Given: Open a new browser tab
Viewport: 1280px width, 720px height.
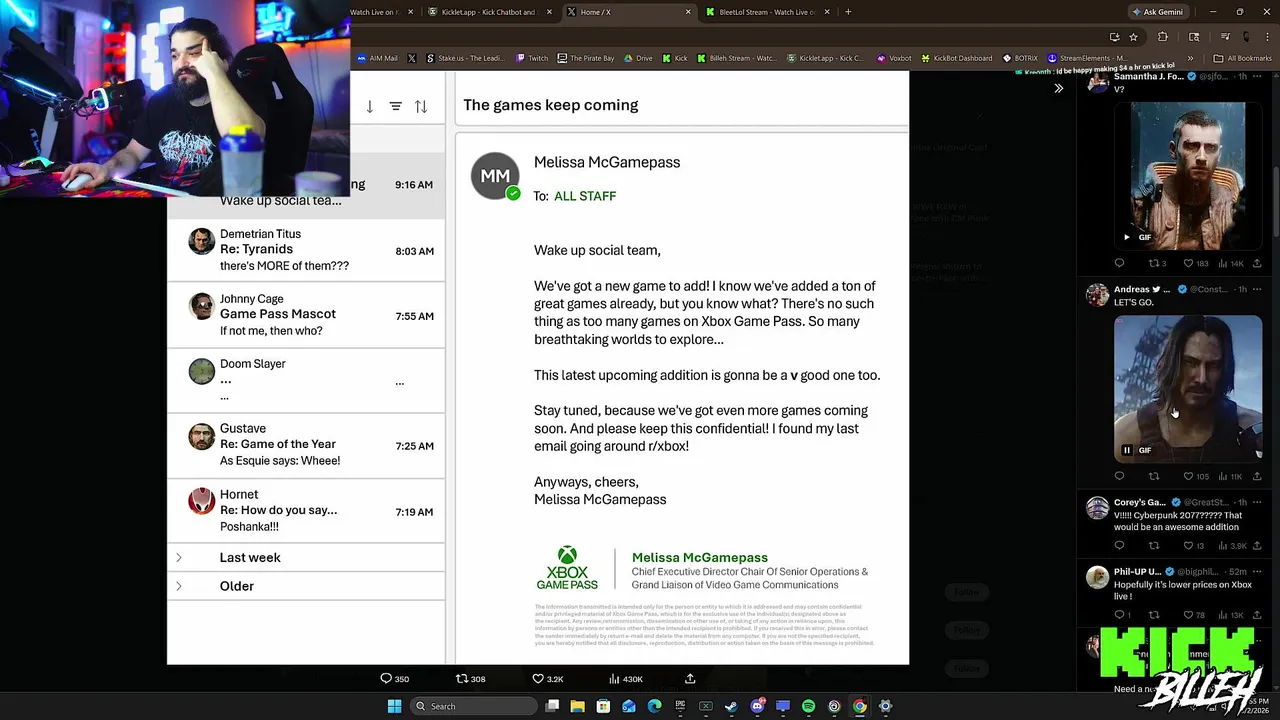Looking at the screenshot, I should tap(848, 12).
